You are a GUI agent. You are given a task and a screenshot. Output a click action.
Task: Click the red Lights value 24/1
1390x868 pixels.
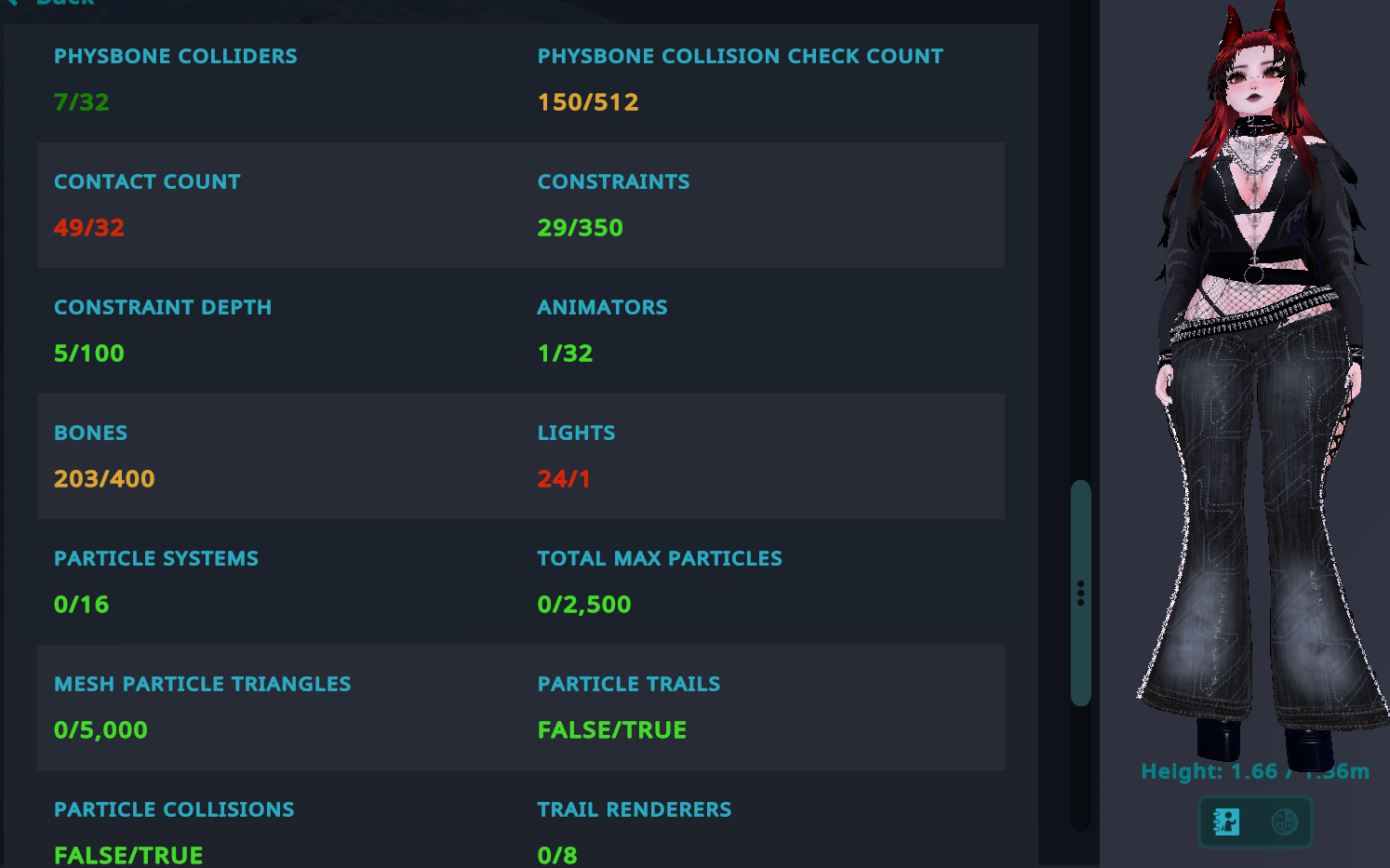click(x=564, y=479)
